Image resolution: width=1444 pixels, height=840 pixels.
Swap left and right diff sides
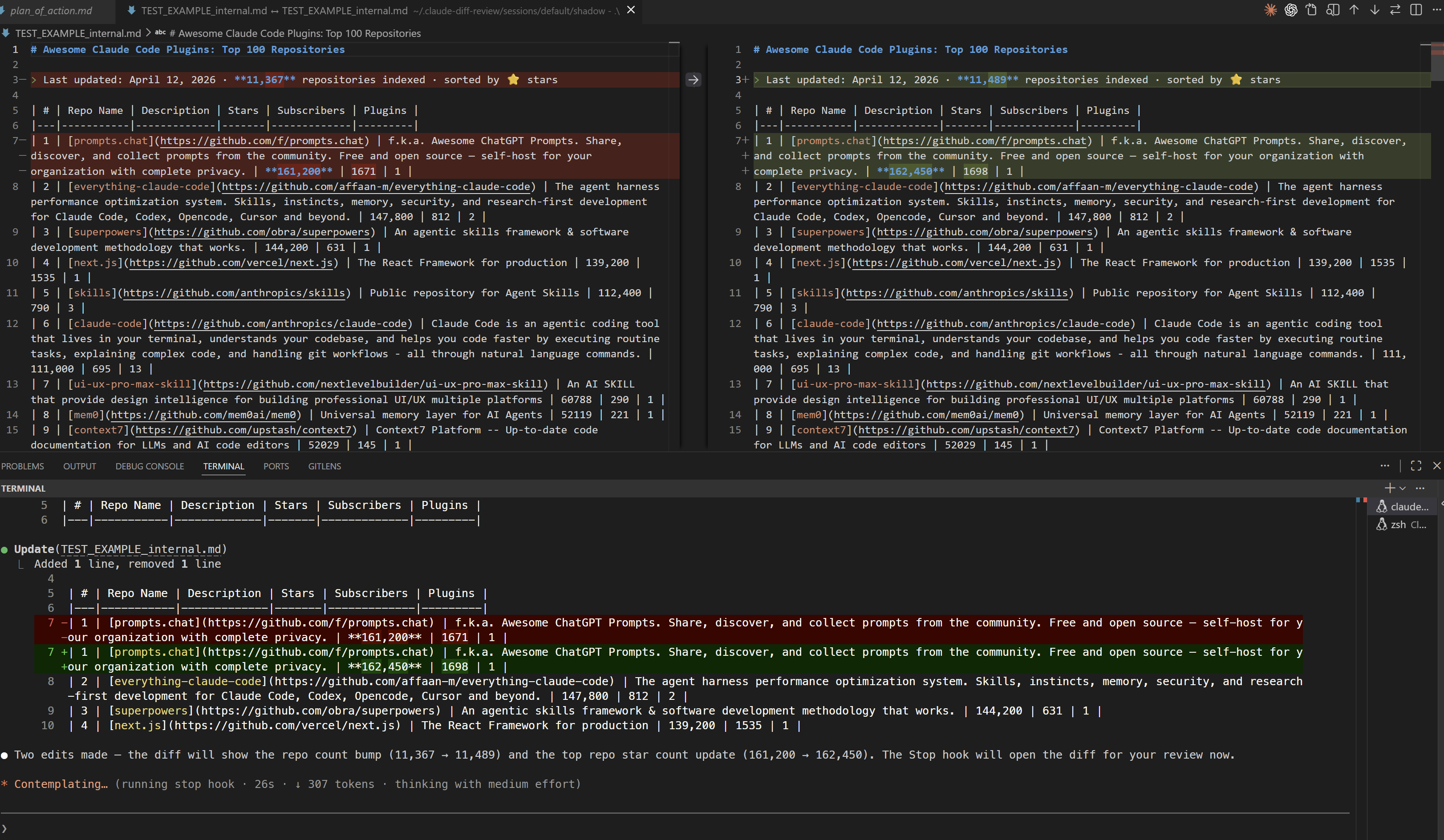click(x=1395, y=10)
